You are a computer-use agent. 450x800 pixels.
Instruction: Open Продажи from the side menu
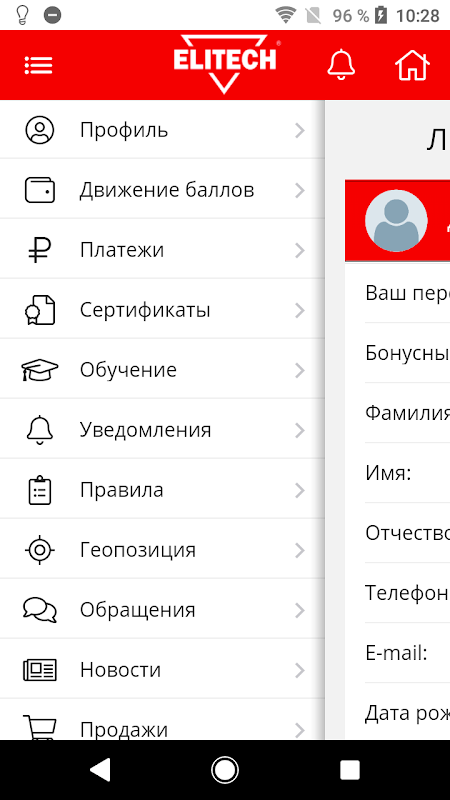pos(162,720)
